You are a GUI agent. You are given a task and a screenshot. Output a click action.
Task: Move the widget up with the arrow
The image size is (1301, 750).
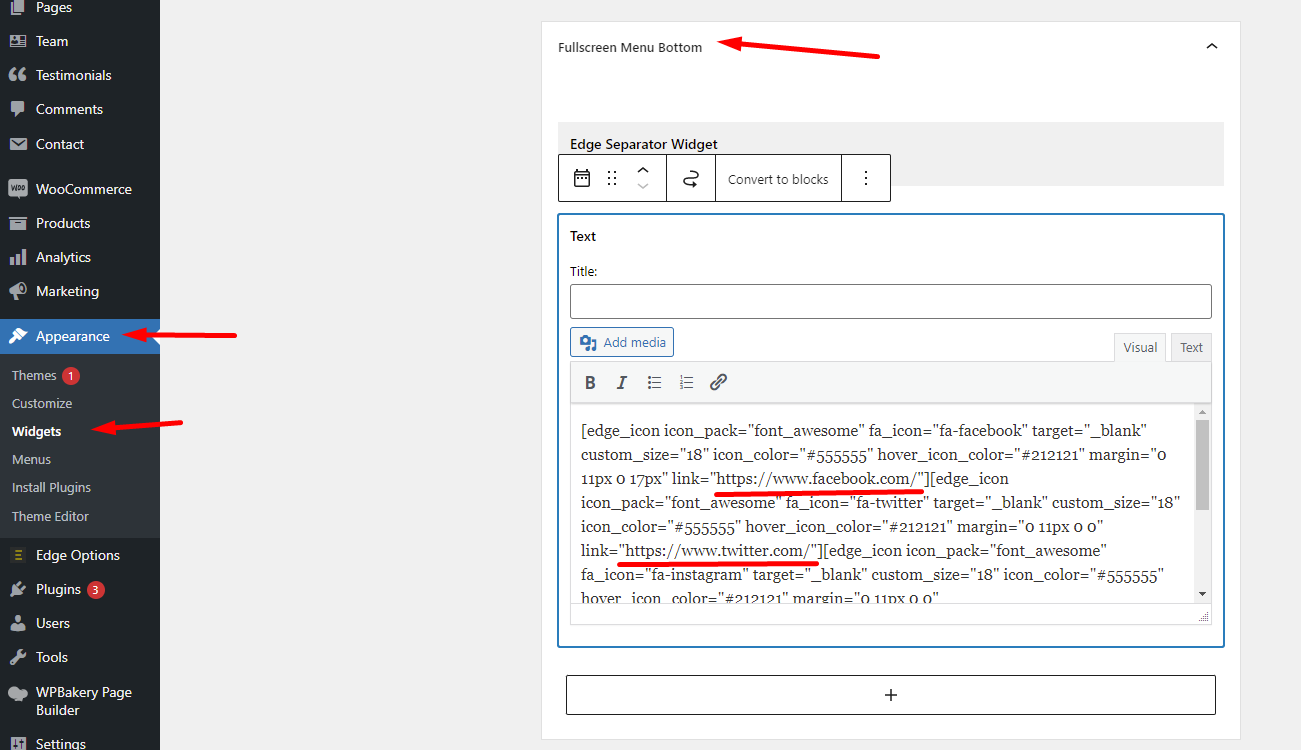point(643,170)
